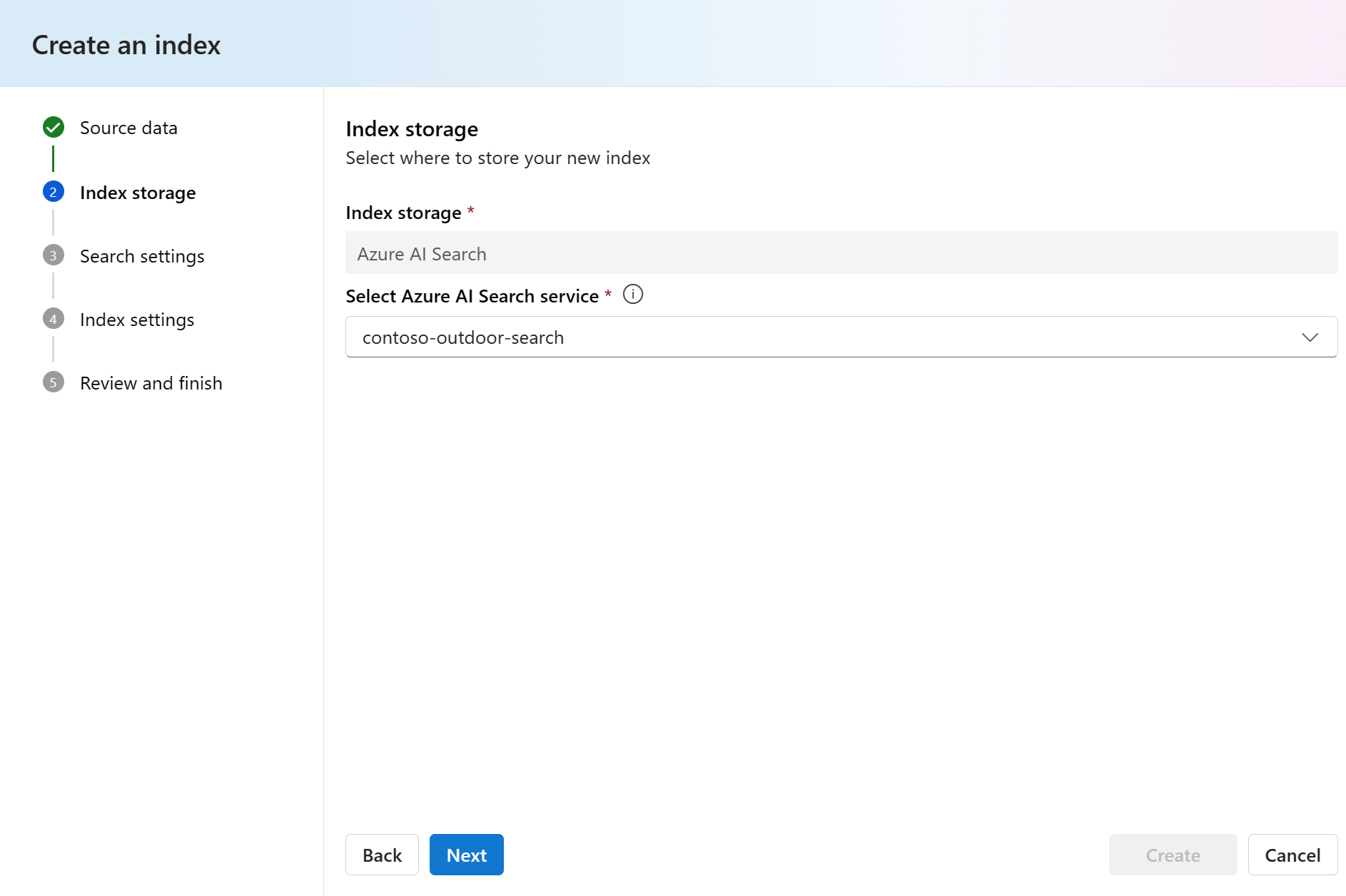Click the Index storage step label
This screenshot has height=896, width=1346.
pyautogui.click(x=137, y=192)
